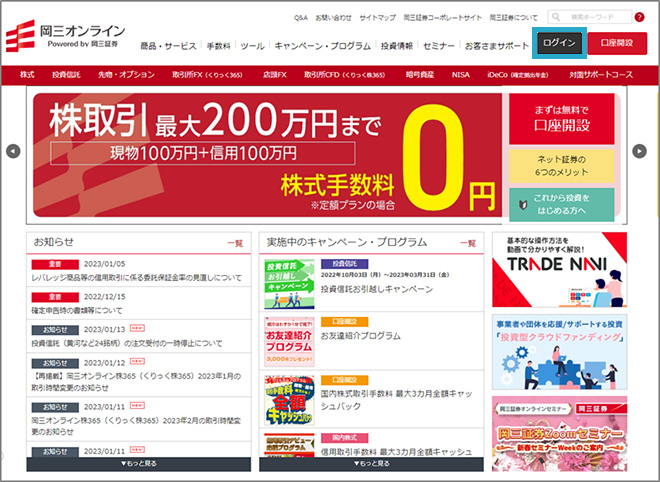Open notice 確定申告時の書類等について

77,311
